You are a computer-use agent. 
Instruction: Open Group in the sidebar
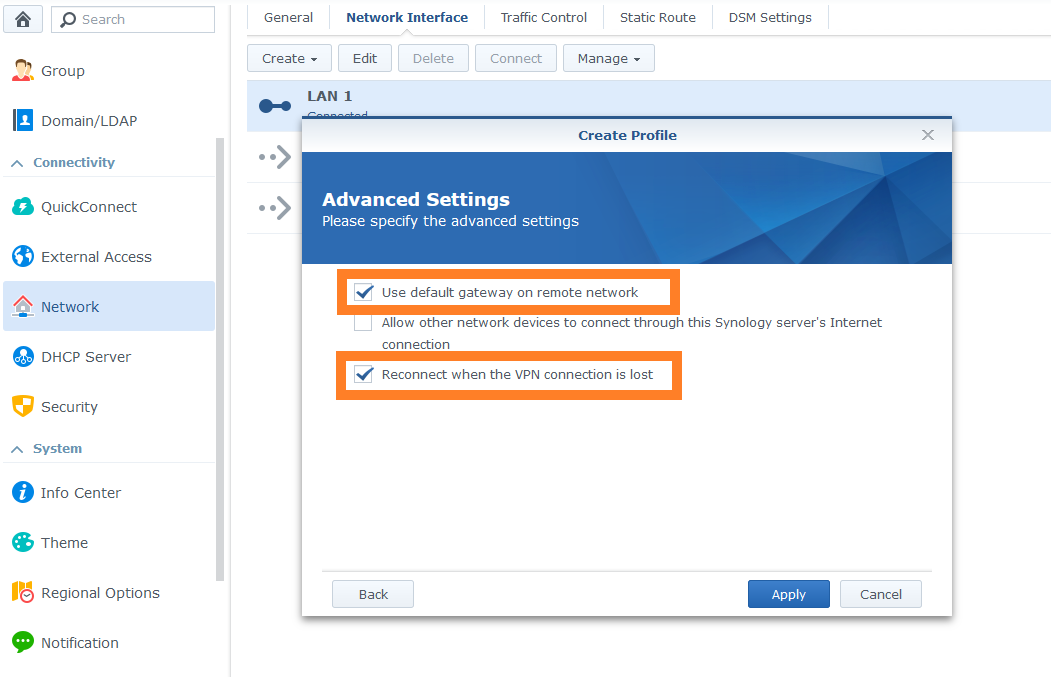point(109,70)
